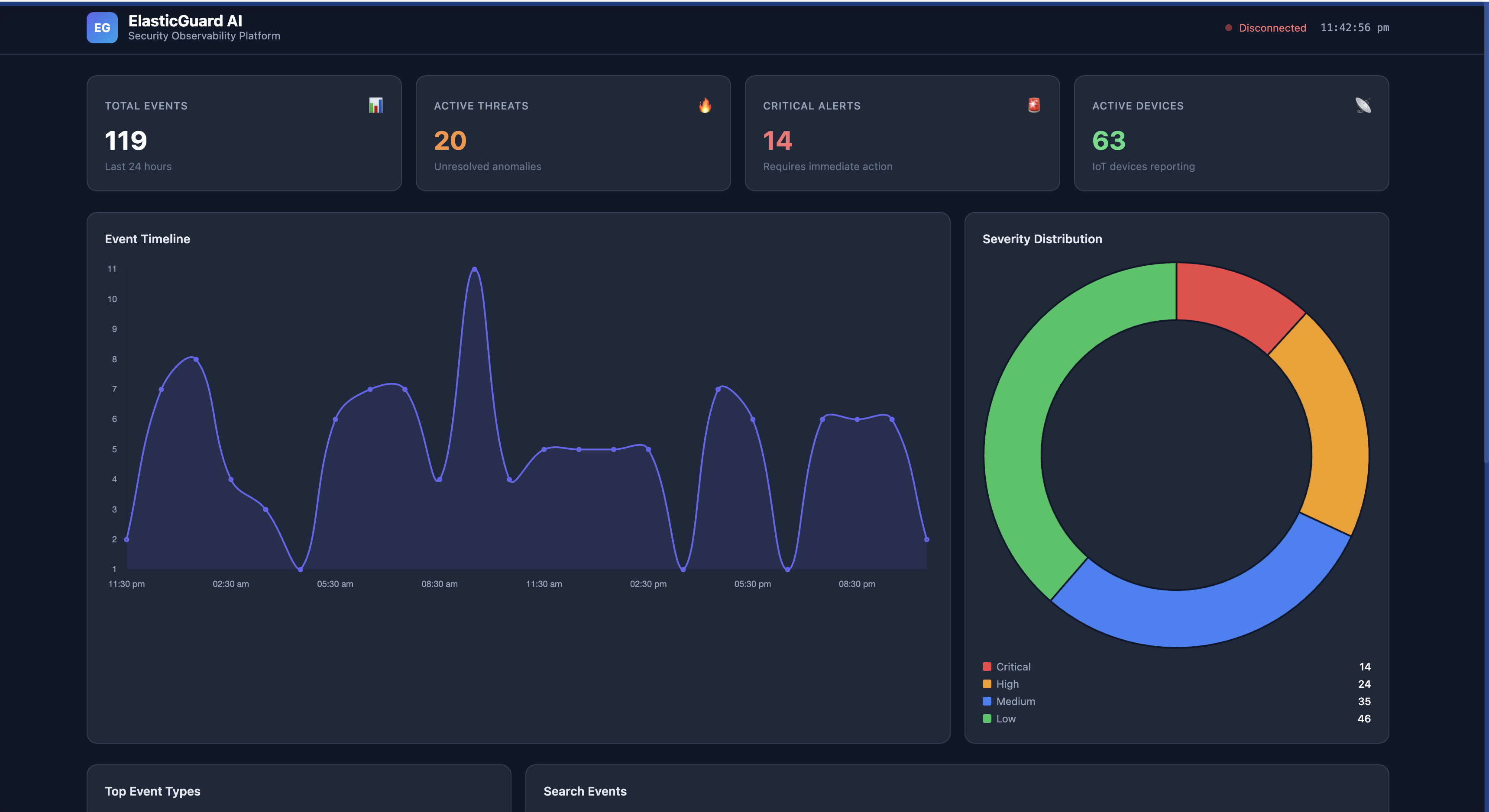
Task: Click the Critical red legend swatch
Action: click(987, 667)
